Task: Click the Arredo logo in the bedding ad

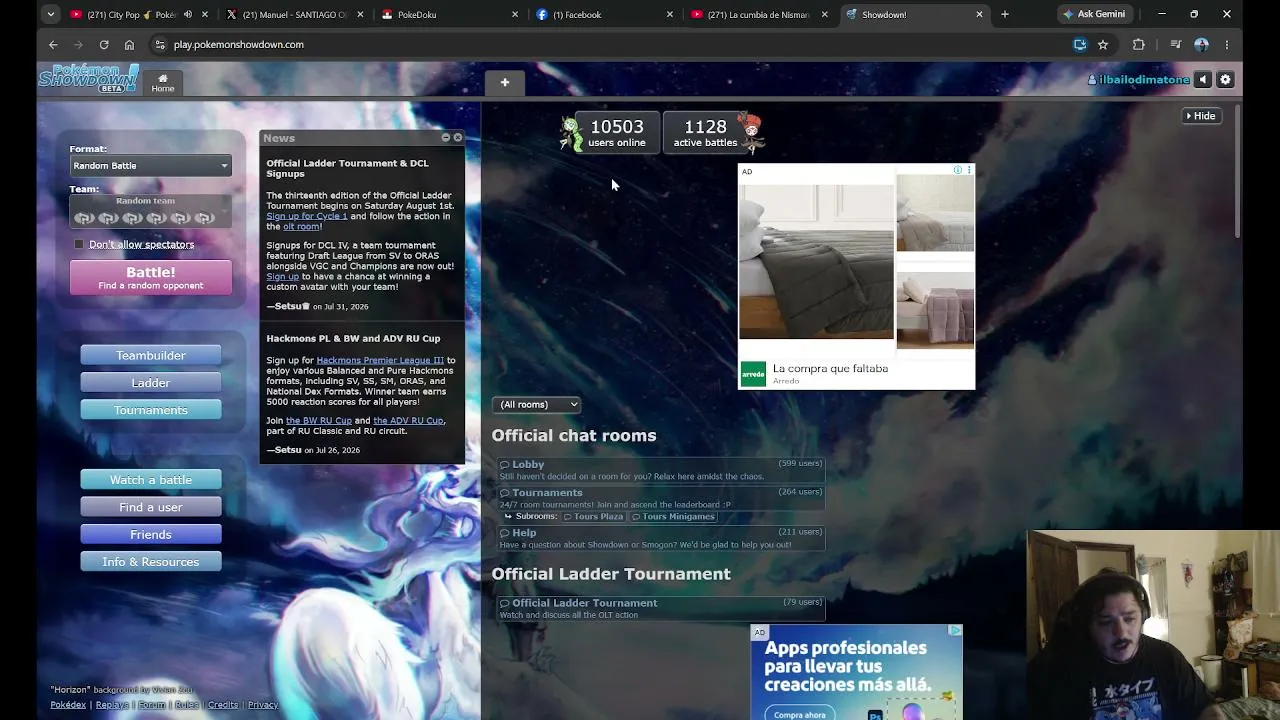Action: pos(753,374)
